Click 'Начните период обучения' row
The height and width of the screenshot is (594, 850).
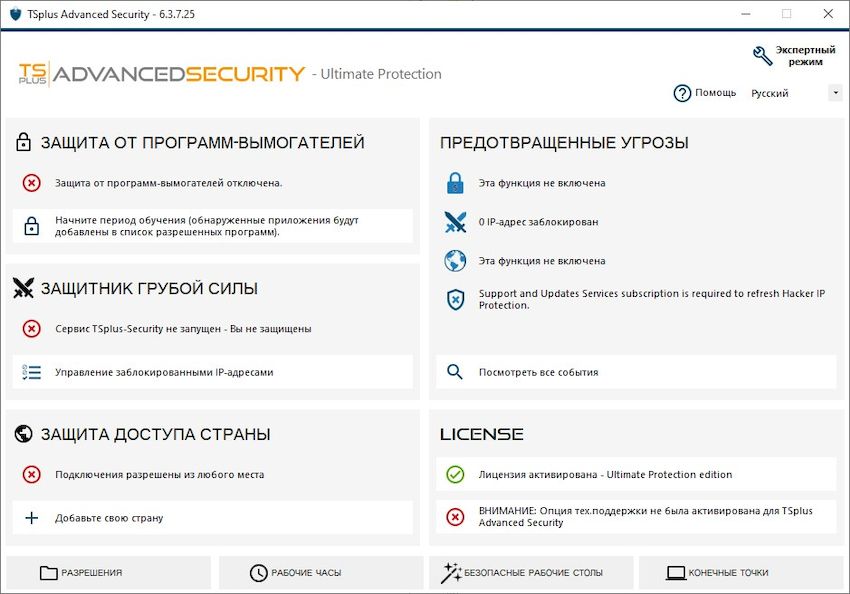point(212,226)
